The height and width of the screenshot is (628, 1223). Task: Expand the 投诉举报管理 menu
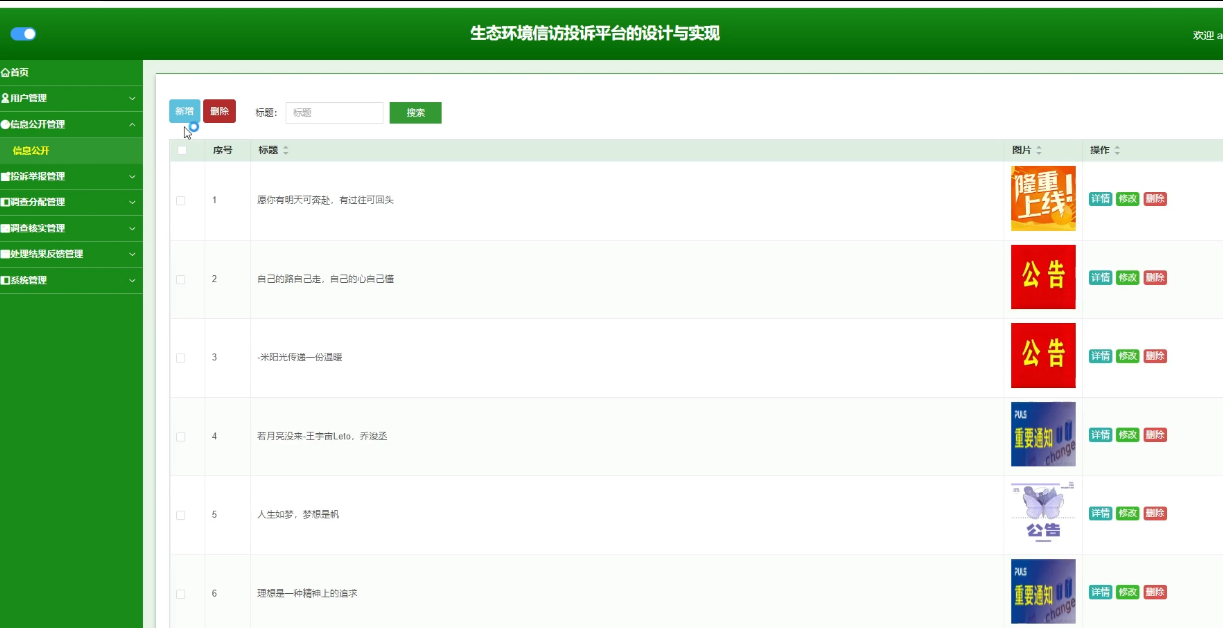[70, 176]
